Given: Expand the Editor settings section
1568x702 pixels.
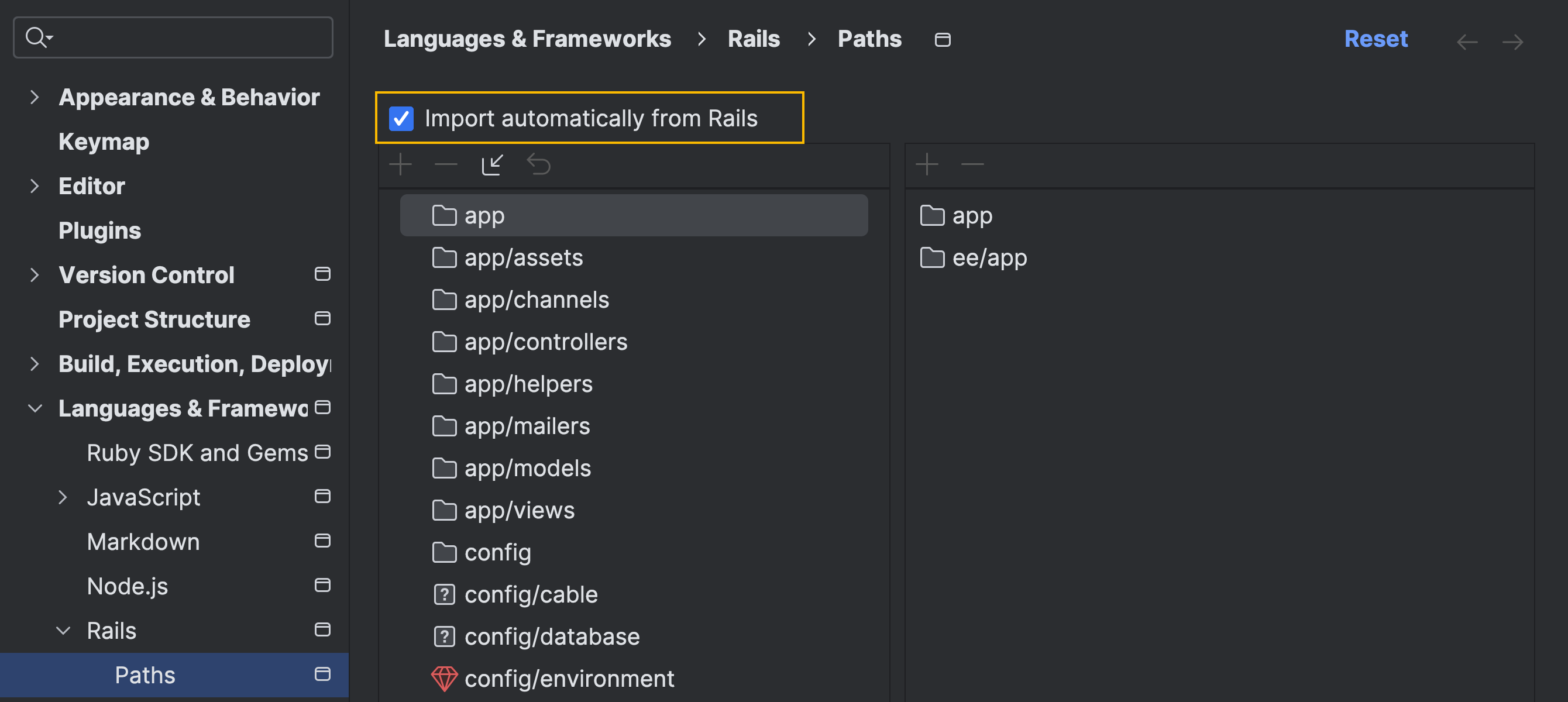Looking at the screenshot, I should pos(35,186).
